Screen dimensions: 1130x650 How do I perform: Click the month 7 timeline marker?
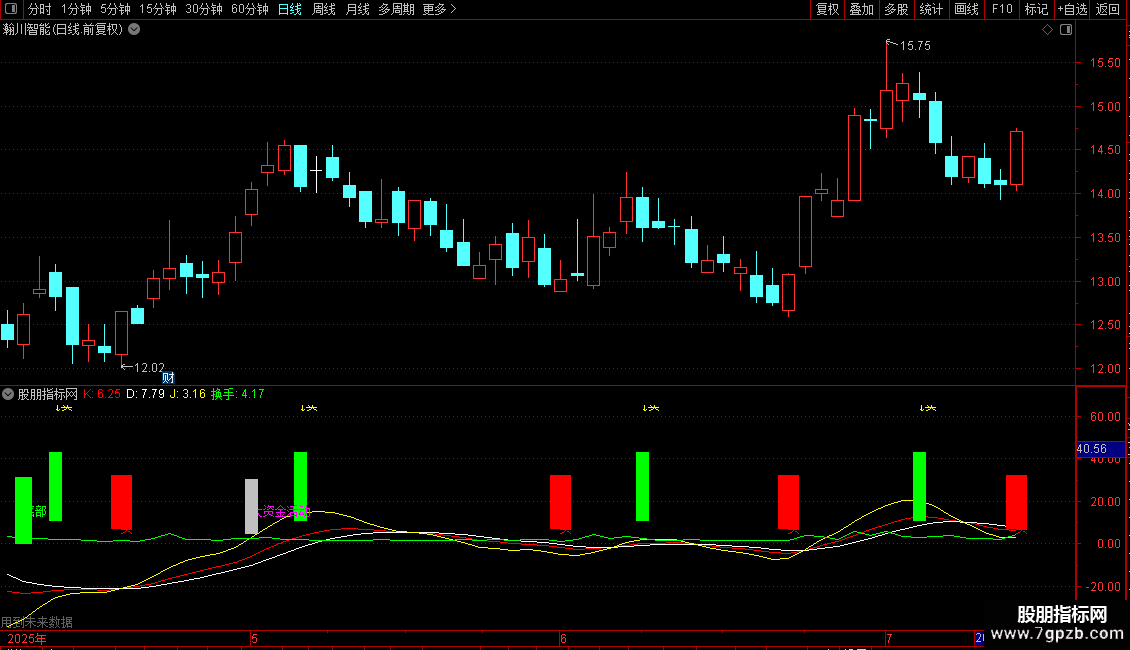click(x=889, y=639)
